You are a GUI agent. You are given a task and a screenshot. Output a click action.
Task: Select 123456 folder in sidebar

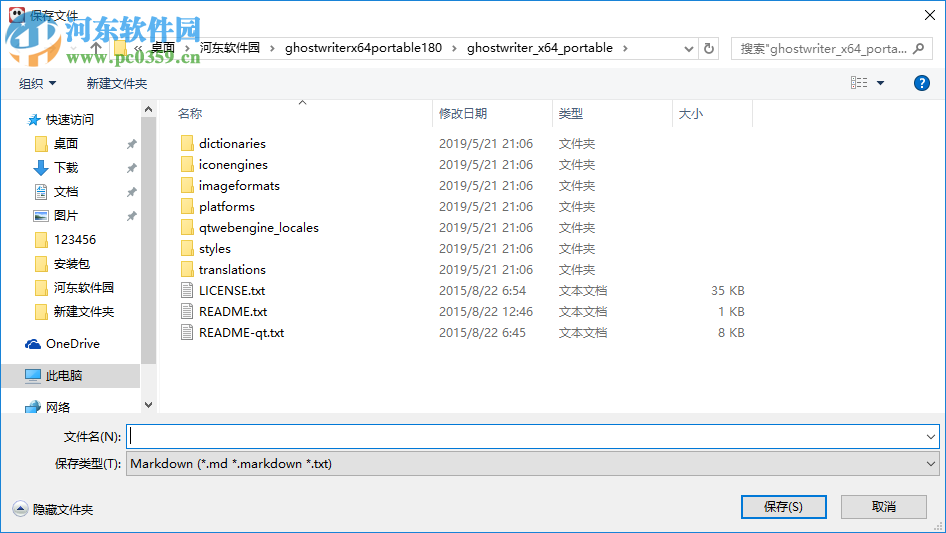[x=75, y=240]
